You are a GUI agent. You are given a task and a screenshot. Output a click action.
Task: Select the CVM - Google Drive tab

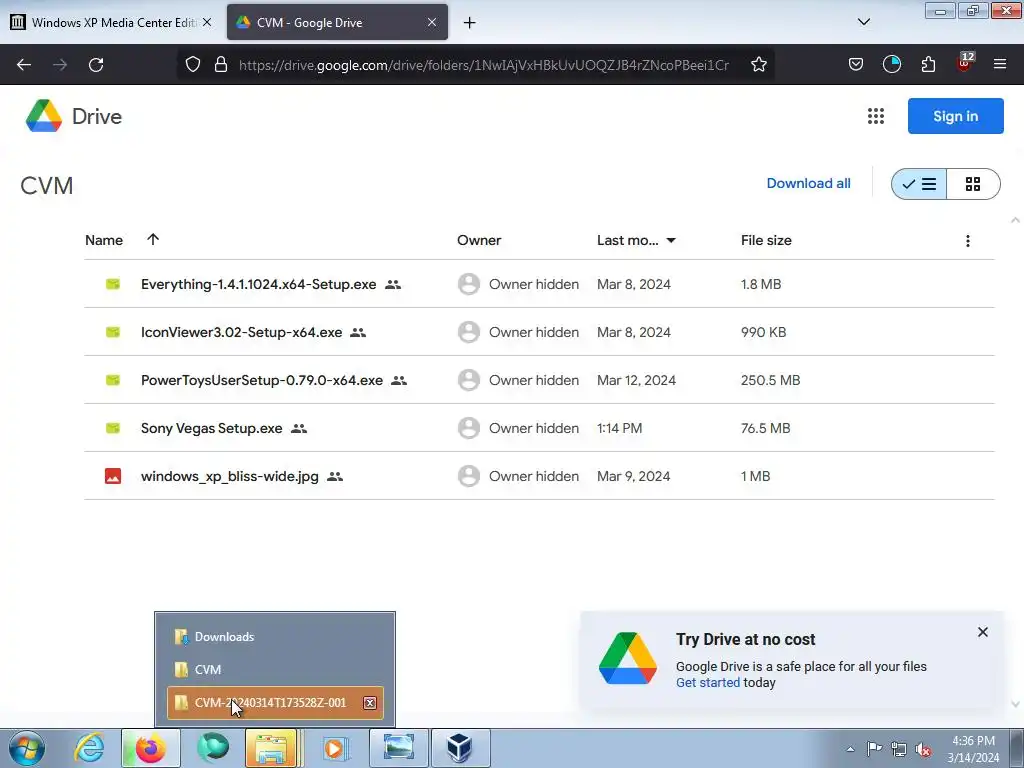pyautogui.click(x=337, y=22)
